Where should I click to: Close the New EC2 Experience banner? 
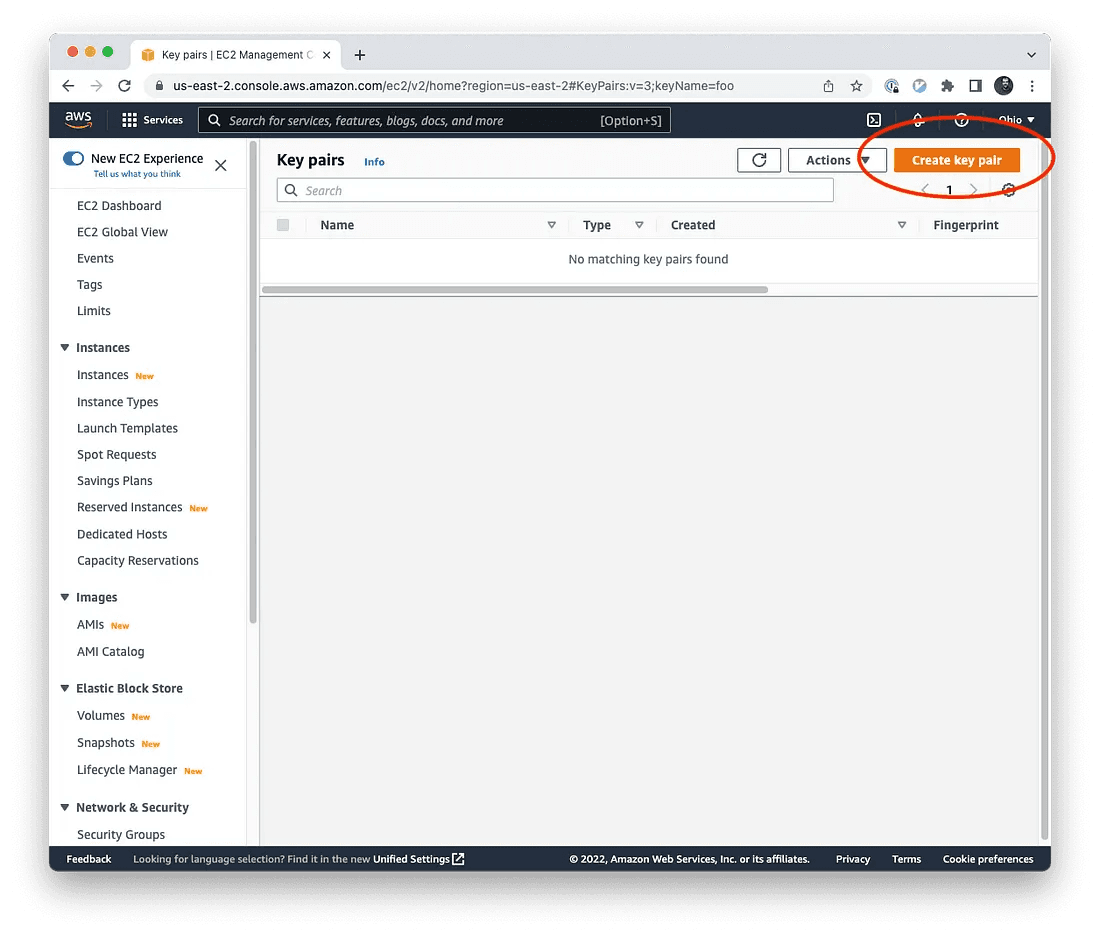[x=220, y=166]
